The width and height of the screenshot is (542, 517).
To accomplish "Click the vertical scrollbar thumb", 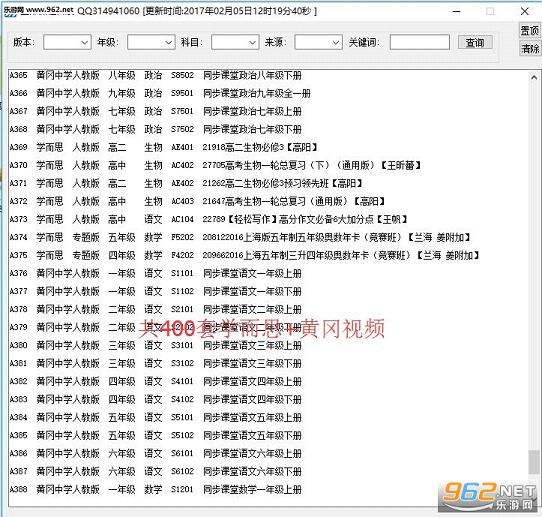I will 534,462.
